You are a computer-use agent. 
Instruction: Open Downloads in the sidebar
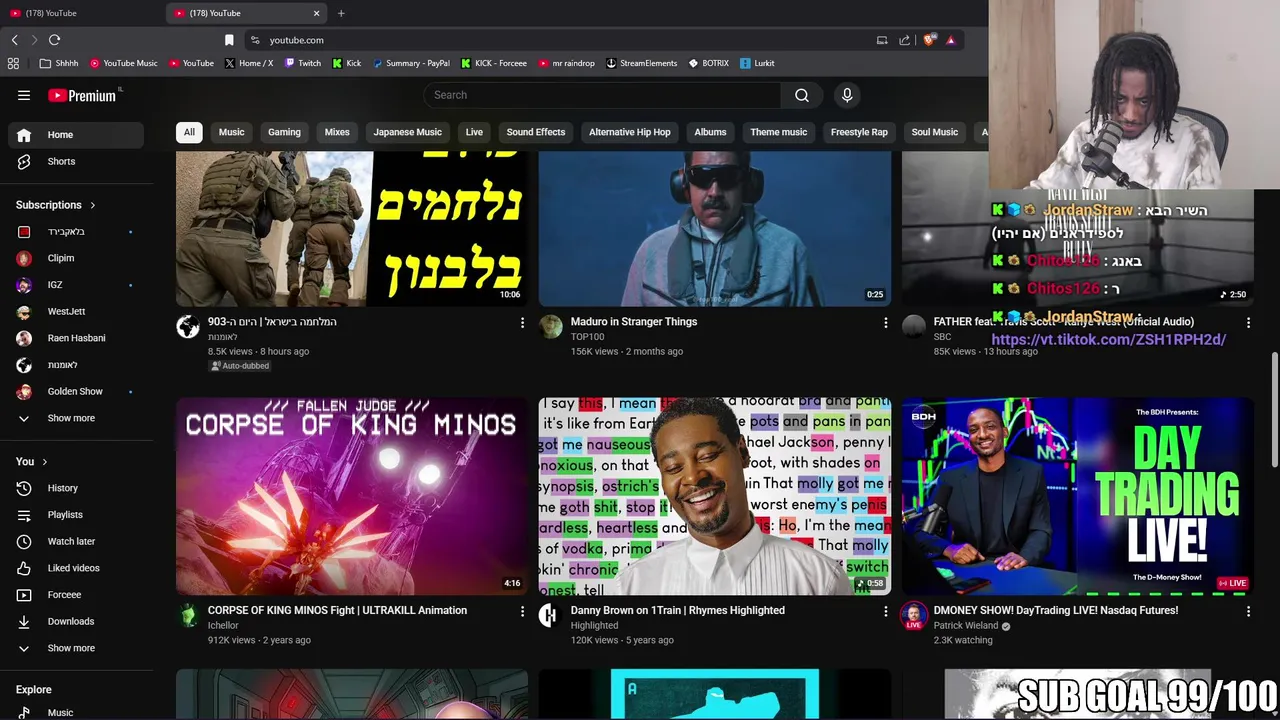[78, 621]
